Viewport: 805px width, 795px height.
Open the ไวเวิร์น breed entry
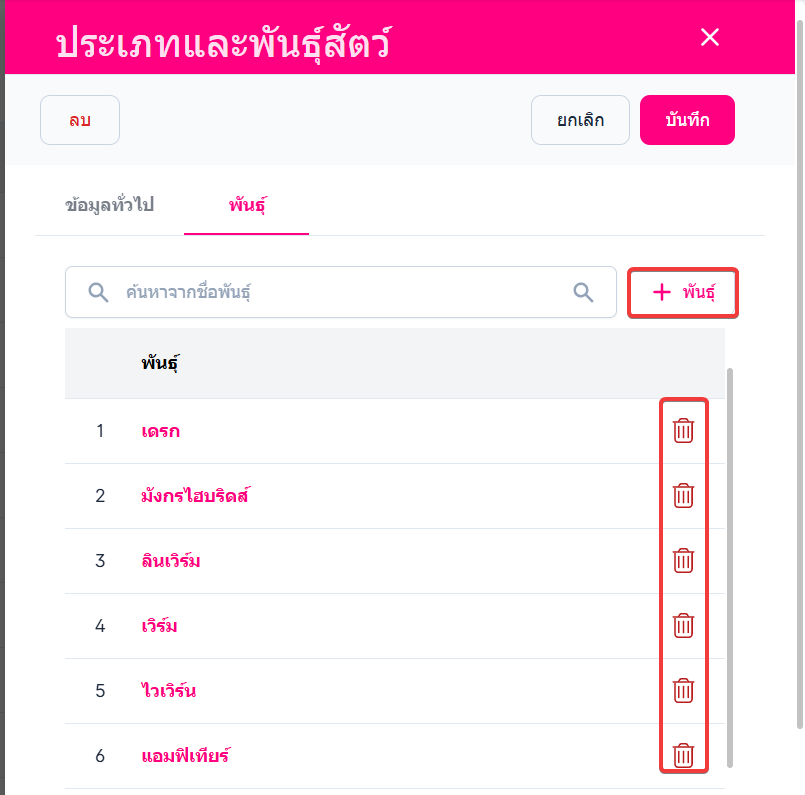(x=170, y=690)
